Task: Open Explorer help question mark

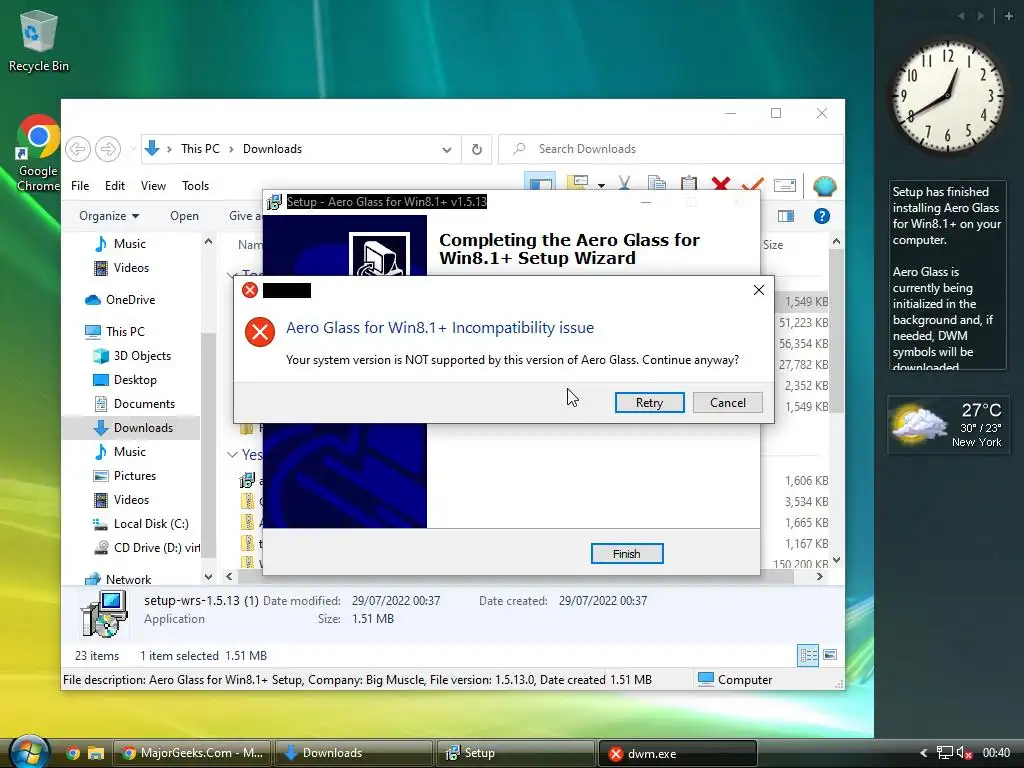Action: click(822, 216)
